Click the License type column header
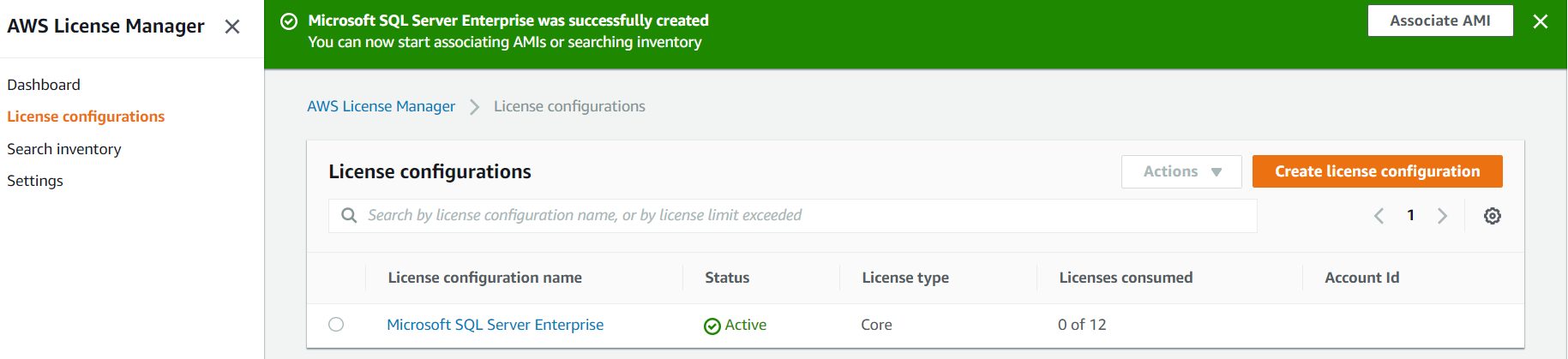1568x359 pixels. coord(905,278)
